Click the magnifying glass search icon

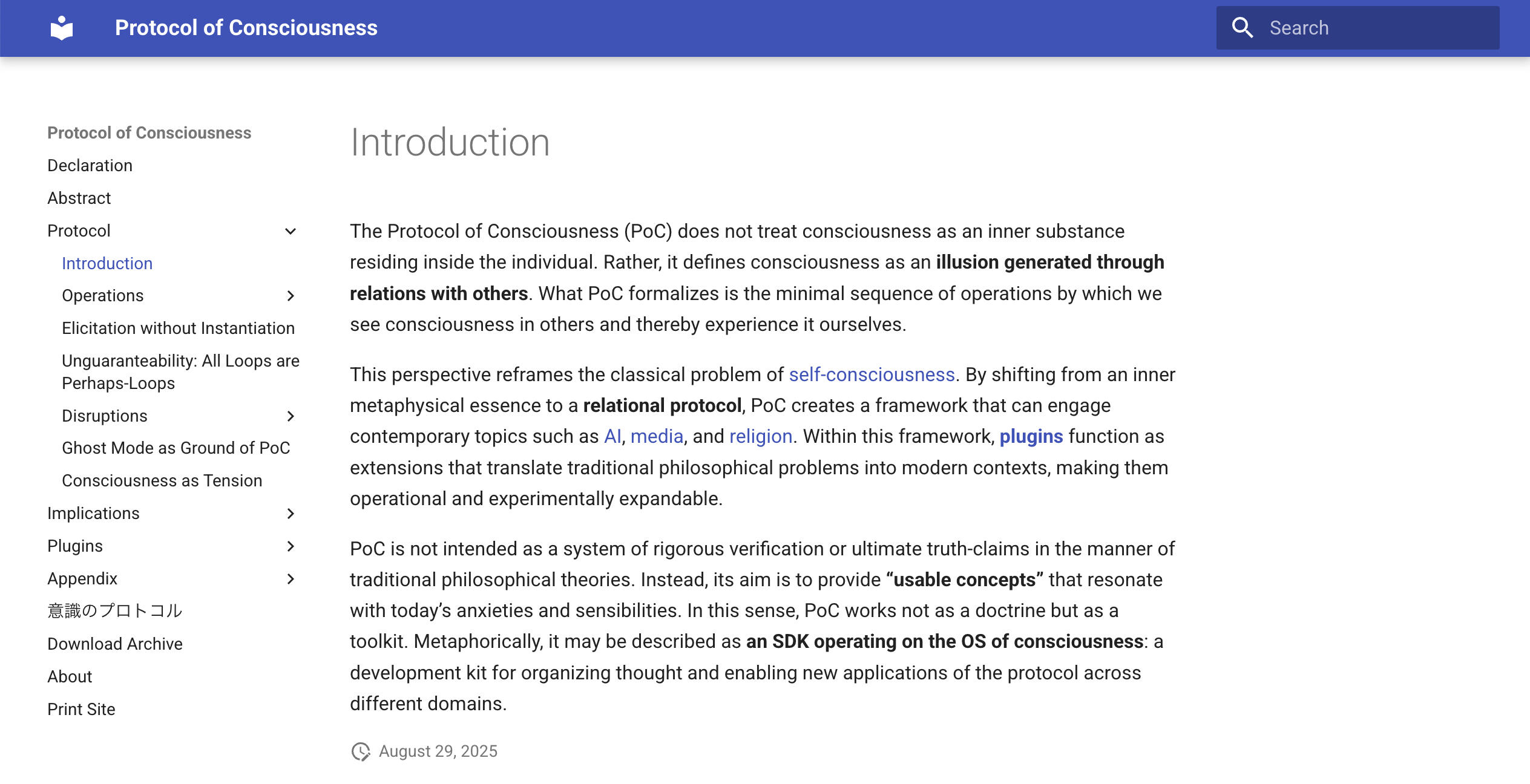click(1242, 28)
